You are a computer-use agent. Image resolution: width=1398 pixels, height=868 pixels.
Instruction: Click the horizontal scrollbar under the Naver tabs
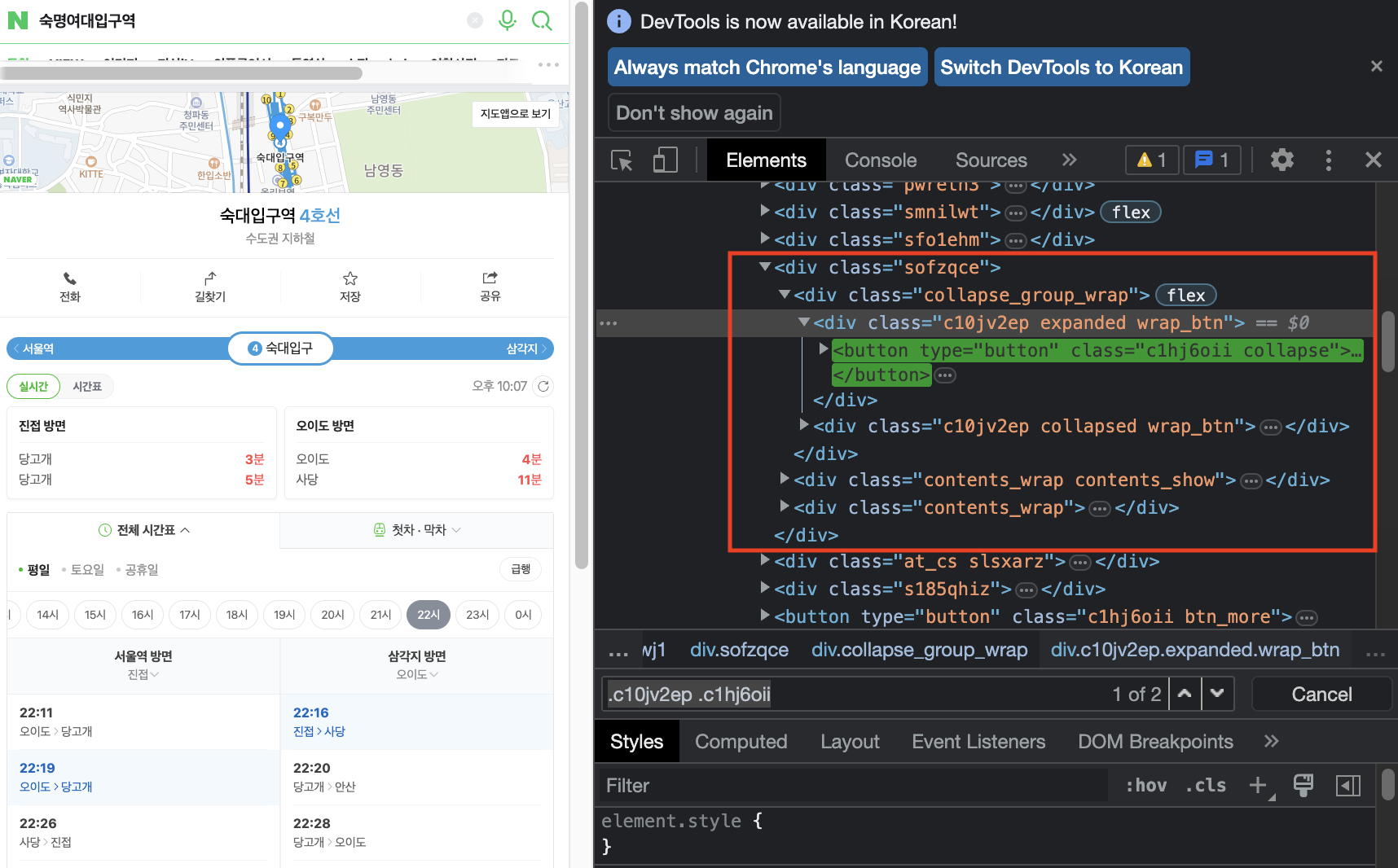pyautogui.click(x=182, y=74)
